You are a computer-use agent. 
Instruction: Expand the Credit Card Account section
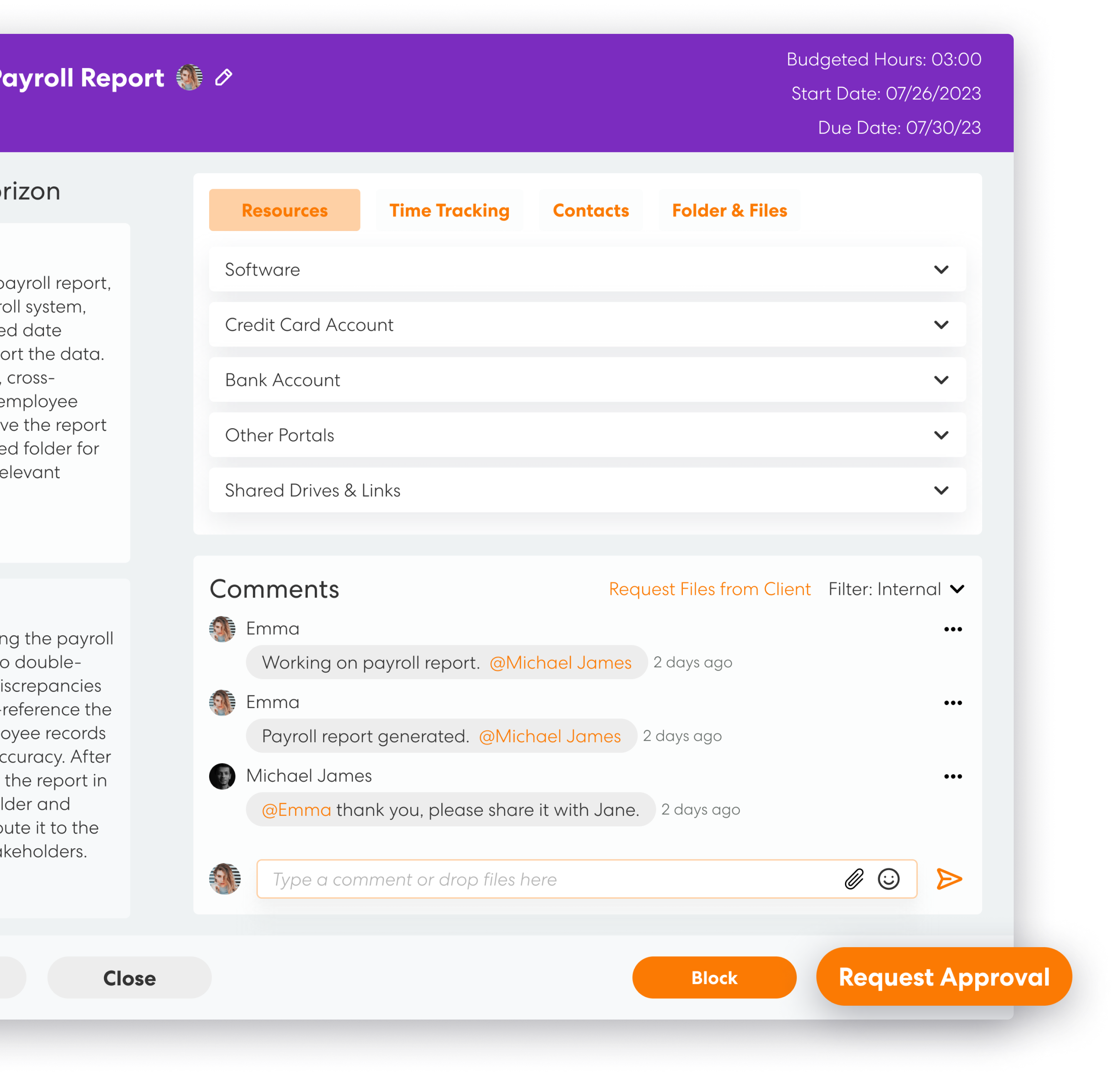point(941,325)
